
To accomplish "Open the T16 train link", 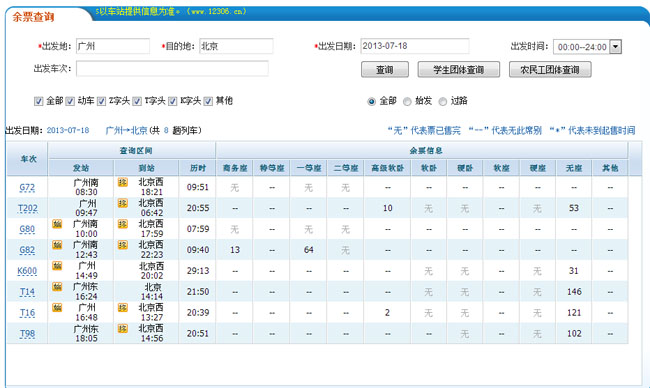I will pos(27,313).
